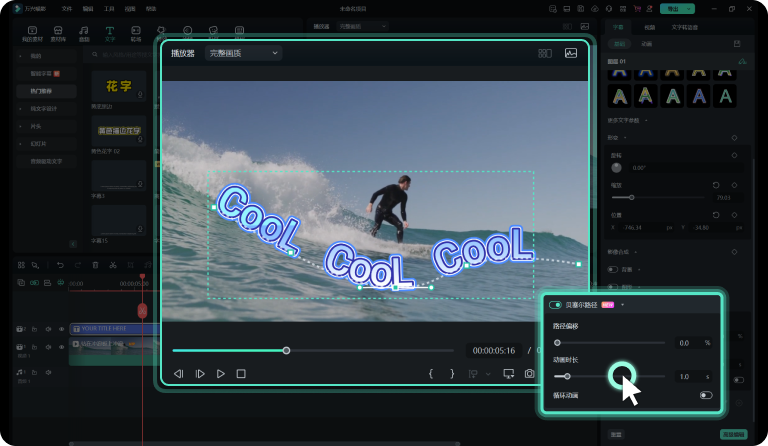Open the cloud upload icon in the title bar
This screenshot has height=446, width=768.
(595, 9)
